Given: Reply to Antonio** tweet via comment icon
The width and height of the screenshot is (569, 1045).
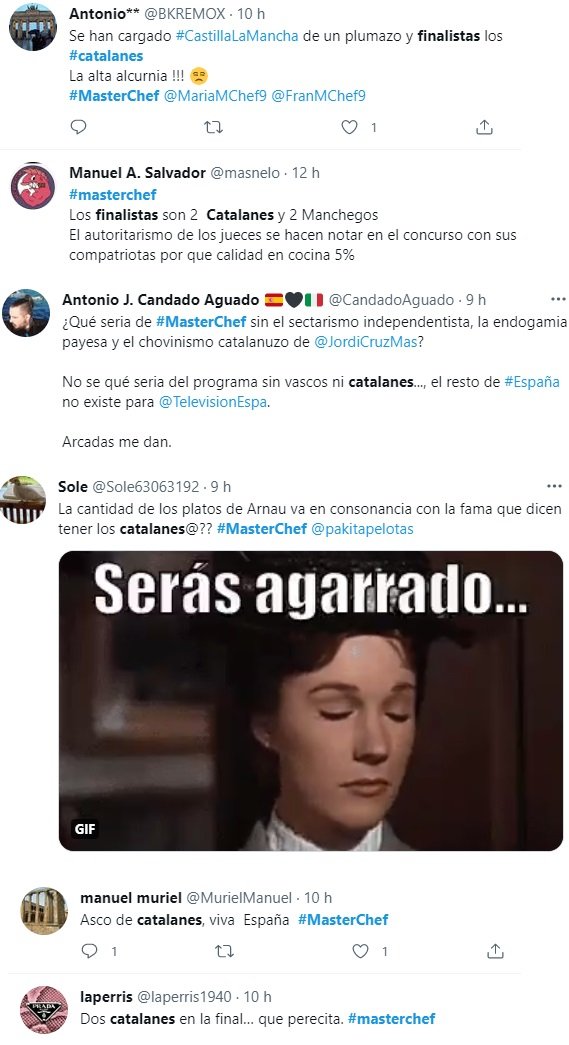Looking at the screenshot, I should point(79,127).
